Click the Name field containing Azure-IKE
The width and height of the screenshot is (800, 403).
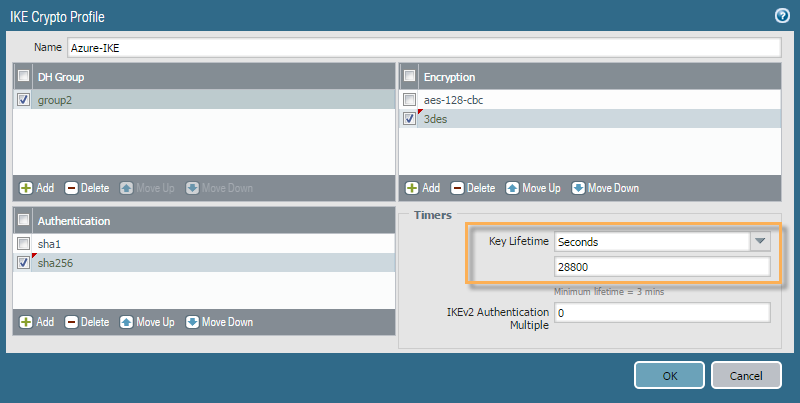pos(423,48)
